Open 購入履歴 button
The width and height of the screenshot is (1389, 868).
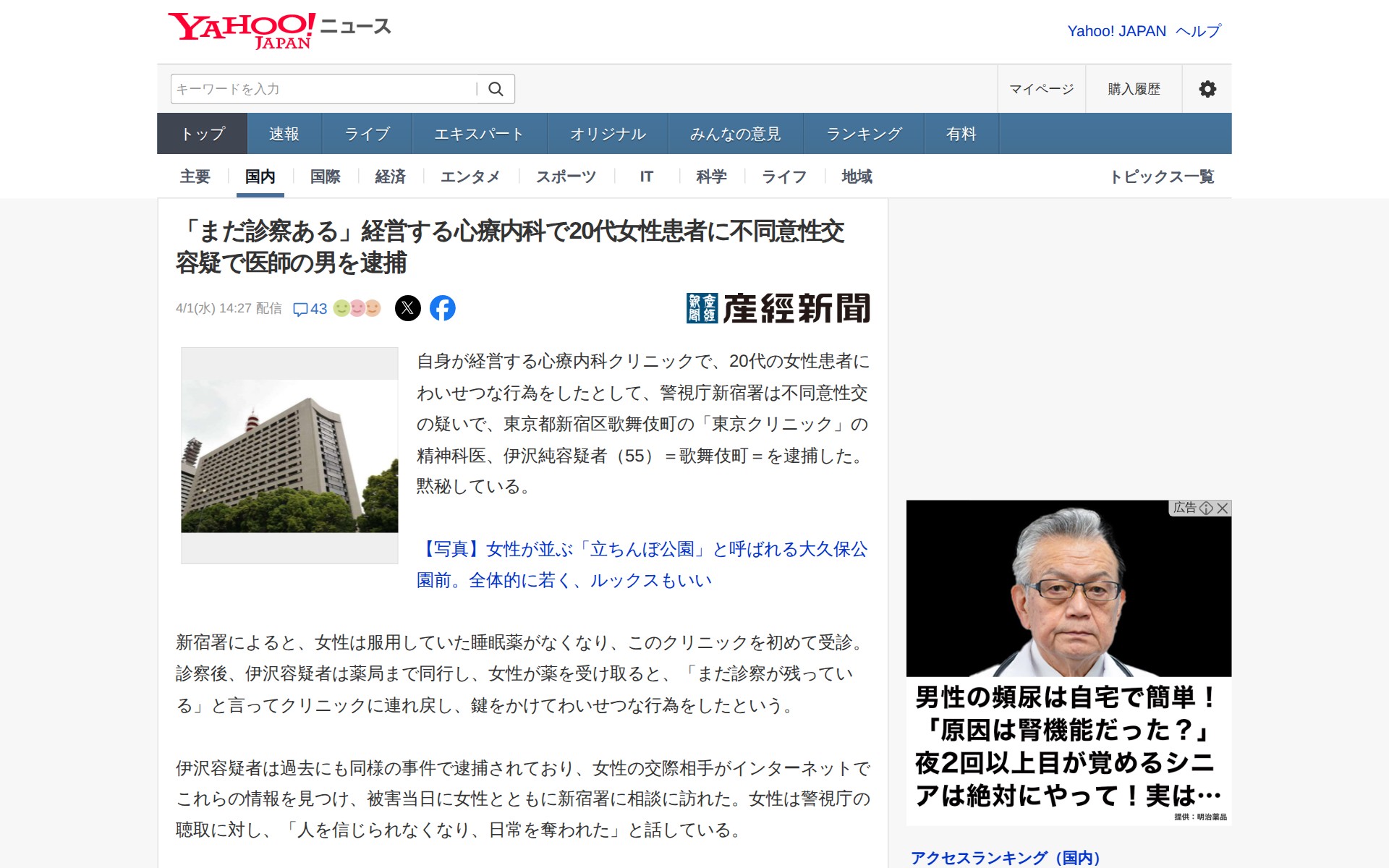point(1134,89)
